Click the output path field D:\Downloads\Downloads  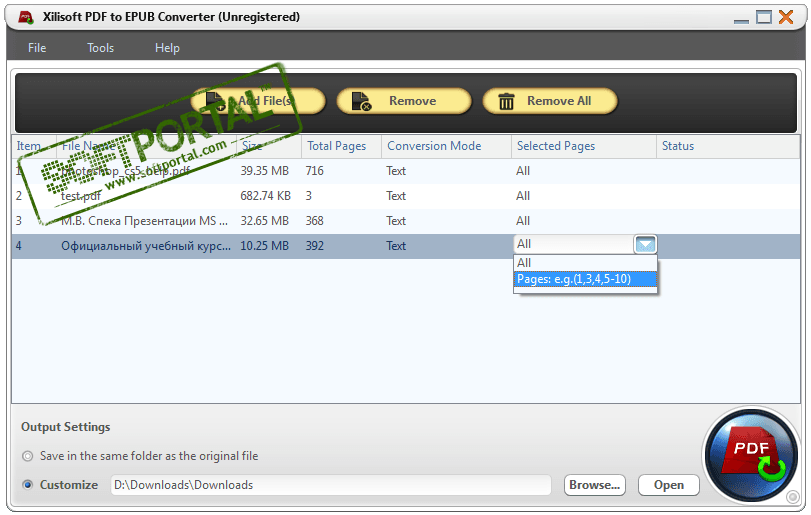tap(331, 485)
